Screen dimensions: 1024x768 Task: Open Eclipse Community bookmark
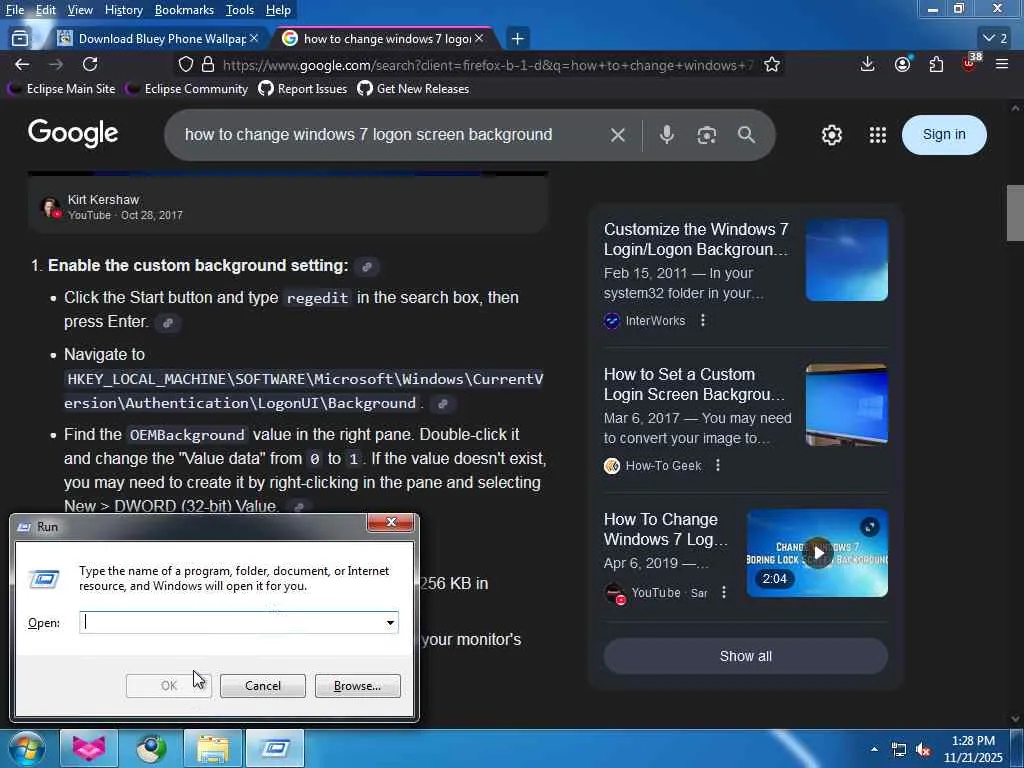(x=188, y=89)
